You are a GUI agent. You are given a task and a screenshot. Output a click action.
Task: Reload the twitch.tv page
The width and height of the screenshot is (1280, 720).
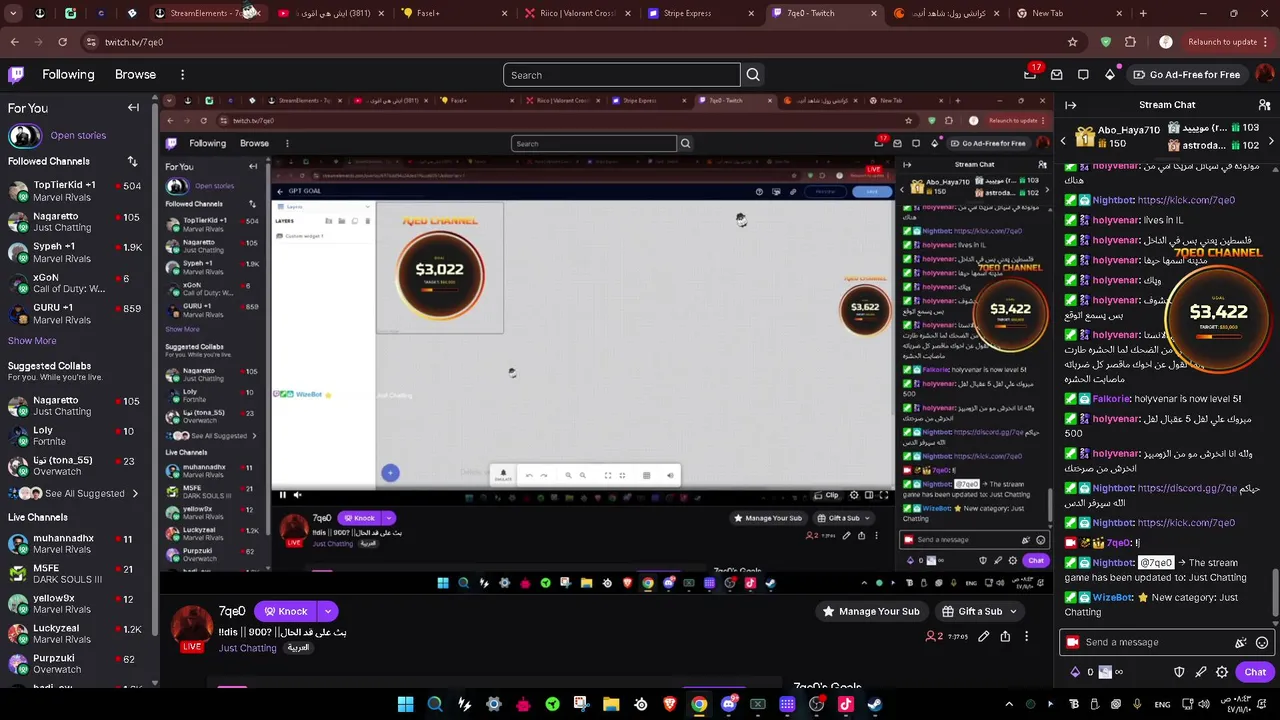[x=62, y=42]
